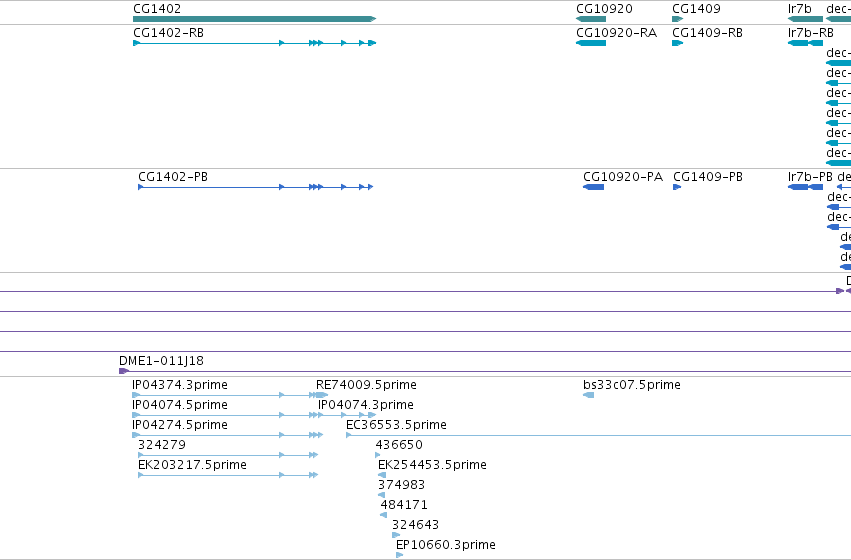Click the CG10920 gene label
Viewport: 851px width, 560px height.
604,9
